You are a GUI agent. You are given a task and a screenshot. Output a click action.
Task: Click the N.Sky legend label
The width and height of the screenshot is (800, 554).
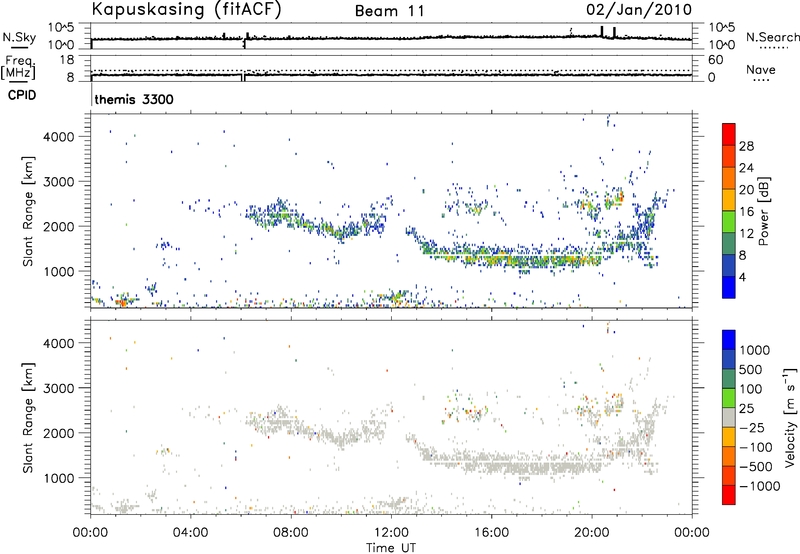(19, 37)
